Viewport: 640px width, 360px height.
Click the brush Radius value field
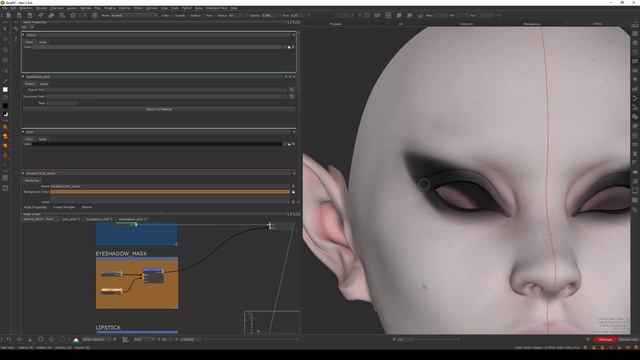click(236, 16)
